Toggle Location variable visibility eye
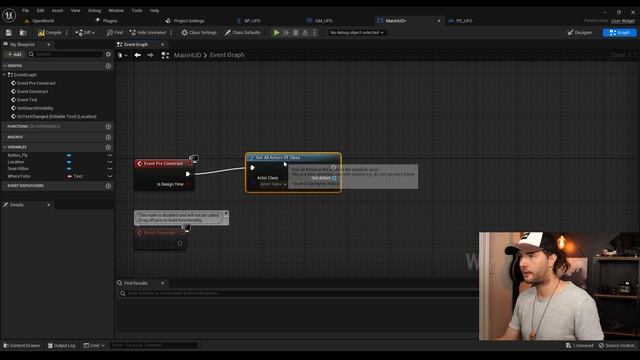This screenshot has height=360, width=640. tap(109, 162)
